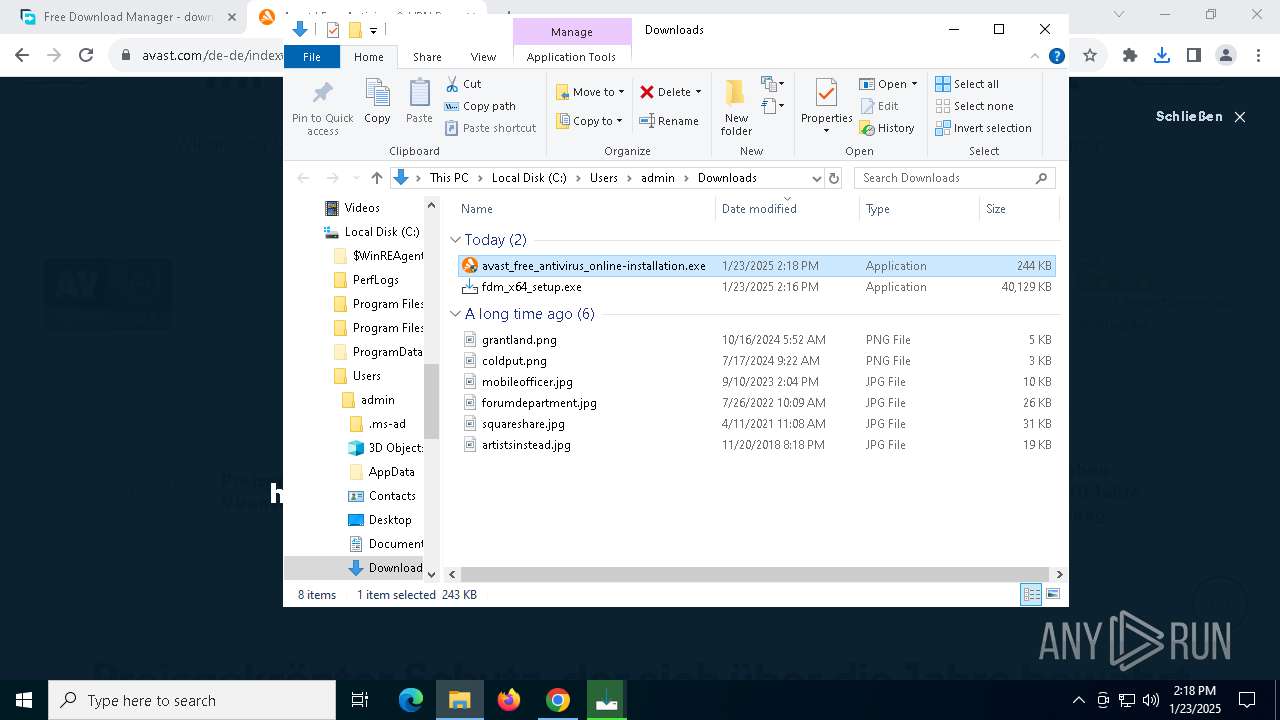This screenshot has width=1280, height=720.
Task: Switch to Free Download Manager Chrome tab
Action: pos(128,17)
